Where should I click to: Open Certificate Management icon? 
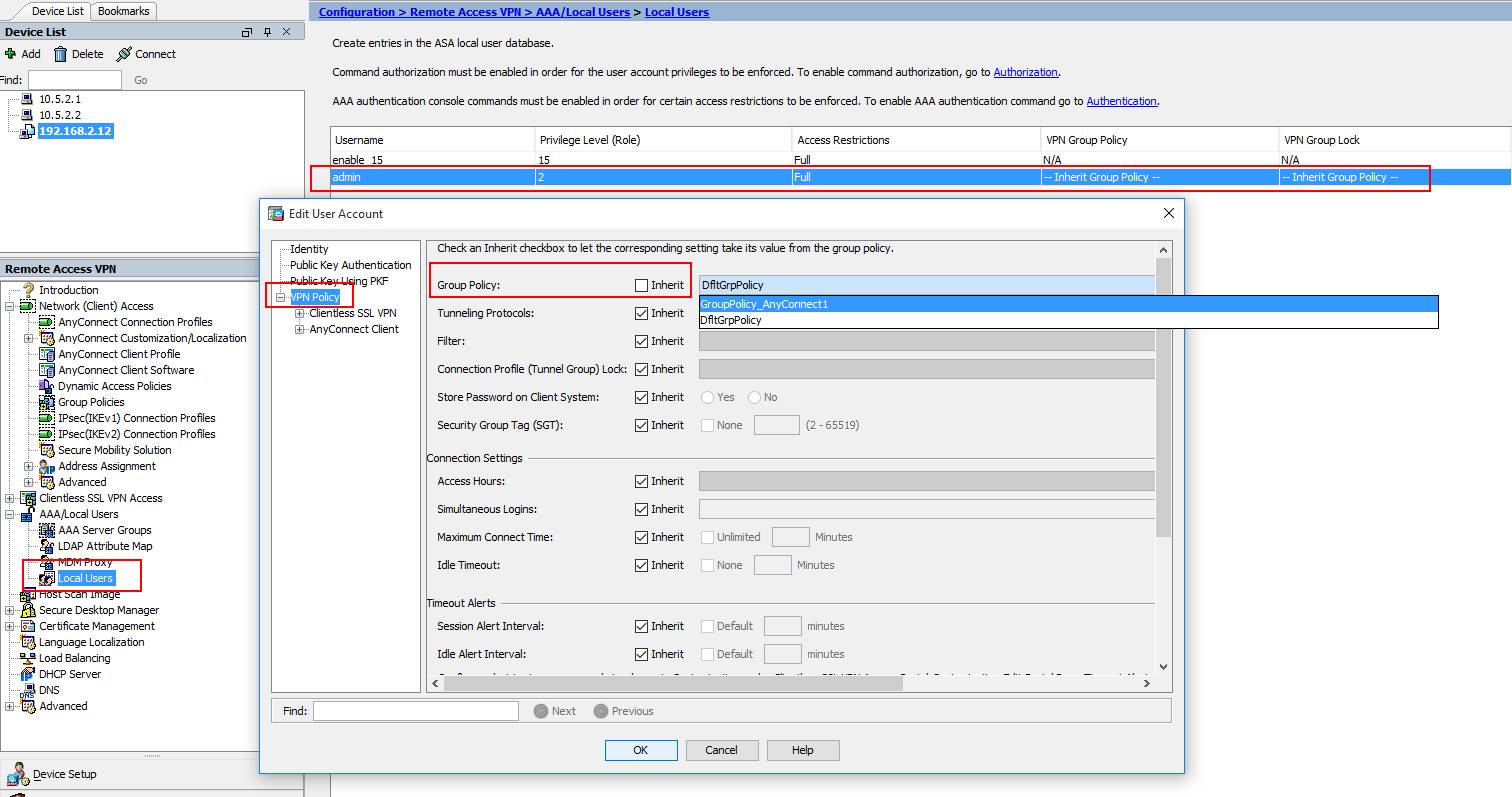click(28, 626)
